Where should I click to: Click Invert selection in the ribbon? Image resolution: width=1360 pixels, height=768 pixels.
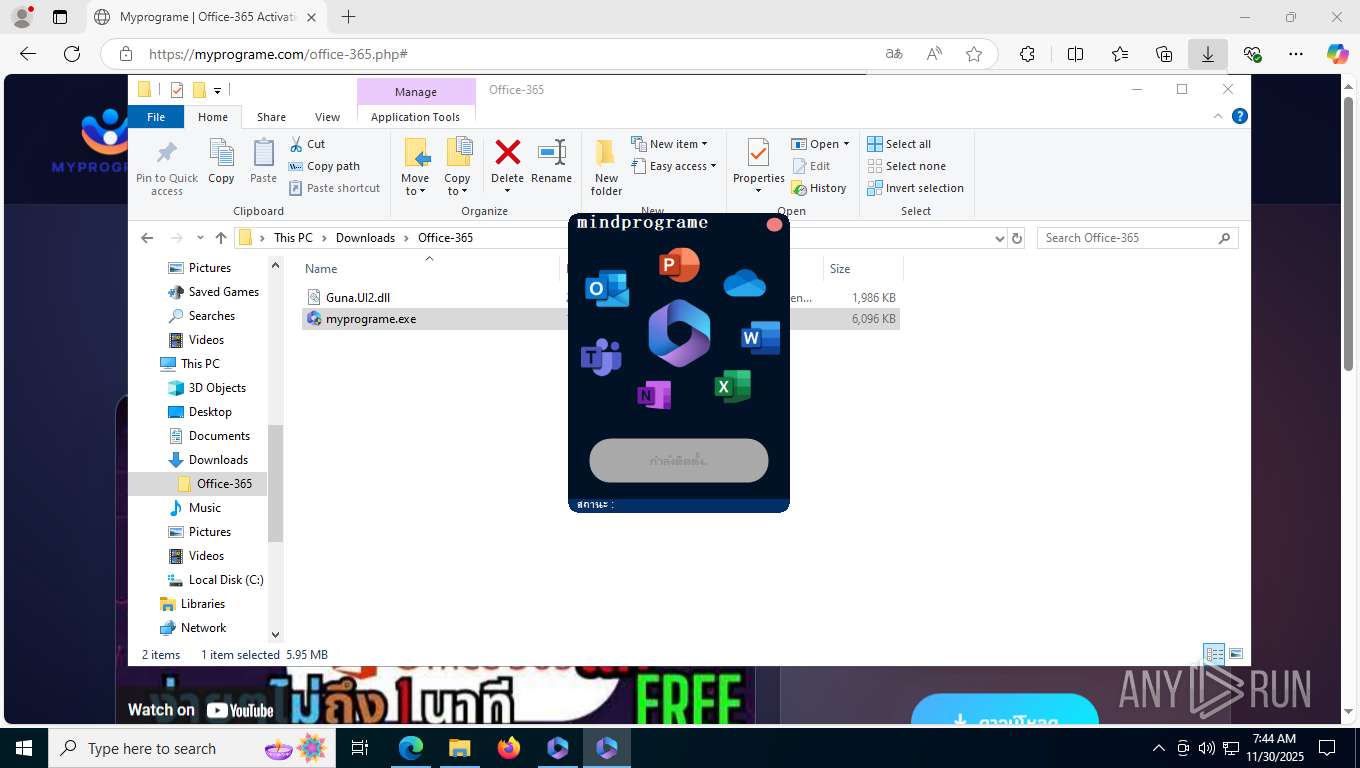coord(915,188)
